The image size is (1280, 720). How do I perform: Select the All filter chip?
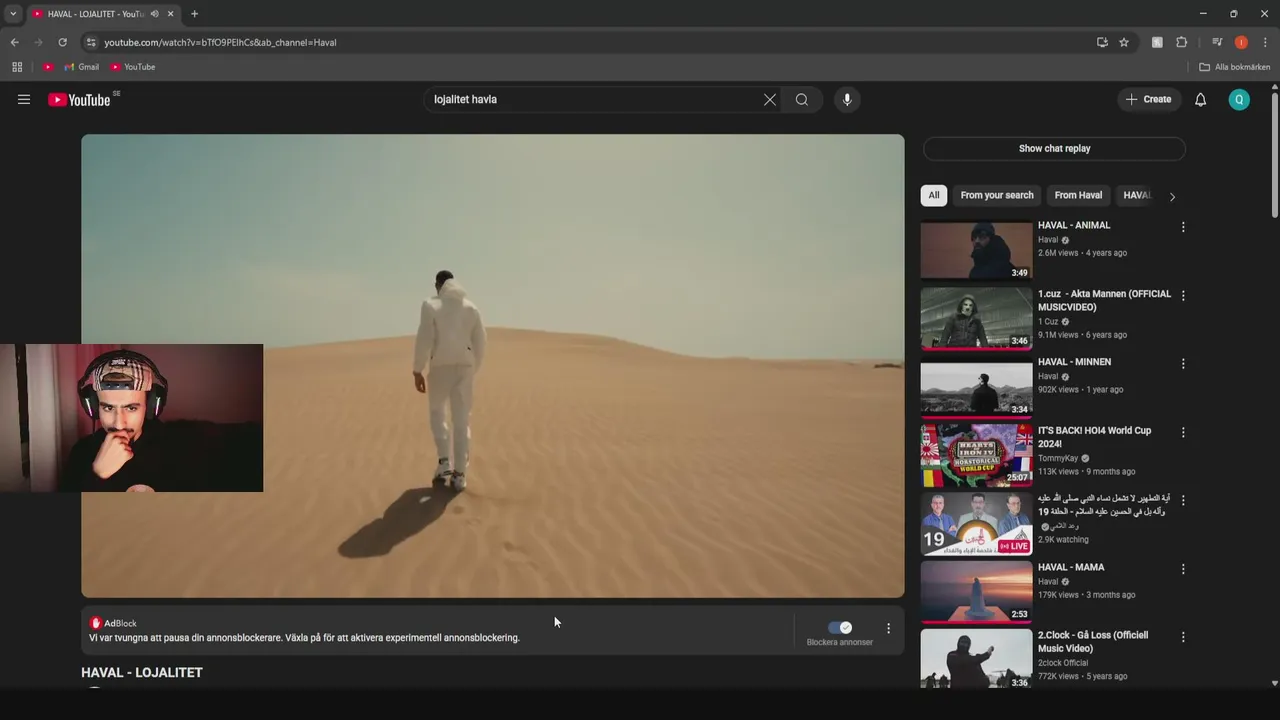934,195
